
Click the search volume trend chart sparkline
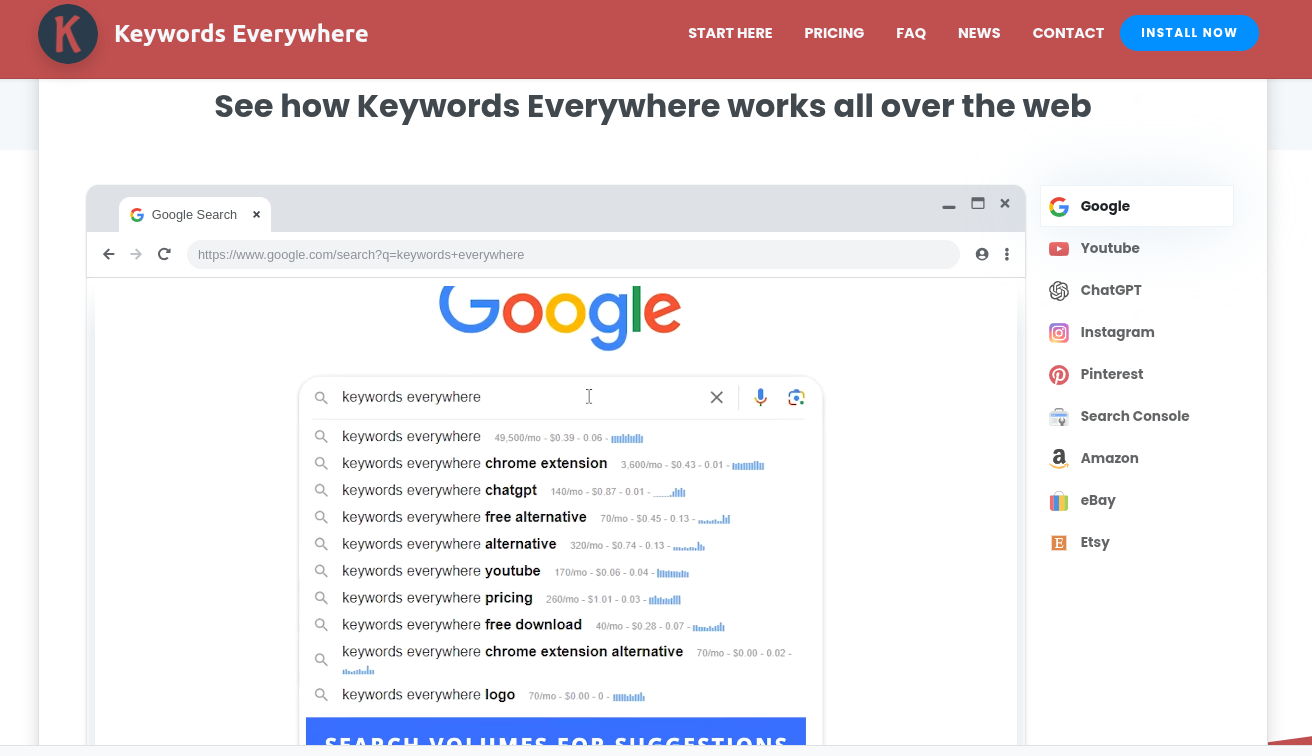point(627,437)
